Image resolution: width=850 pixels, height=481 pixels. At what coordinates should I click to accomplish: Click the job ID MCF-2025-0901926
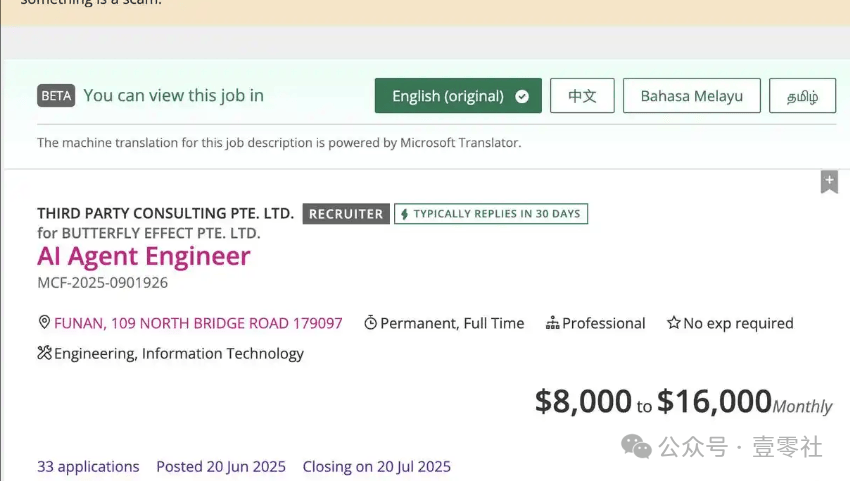click(x=102, y=283)
